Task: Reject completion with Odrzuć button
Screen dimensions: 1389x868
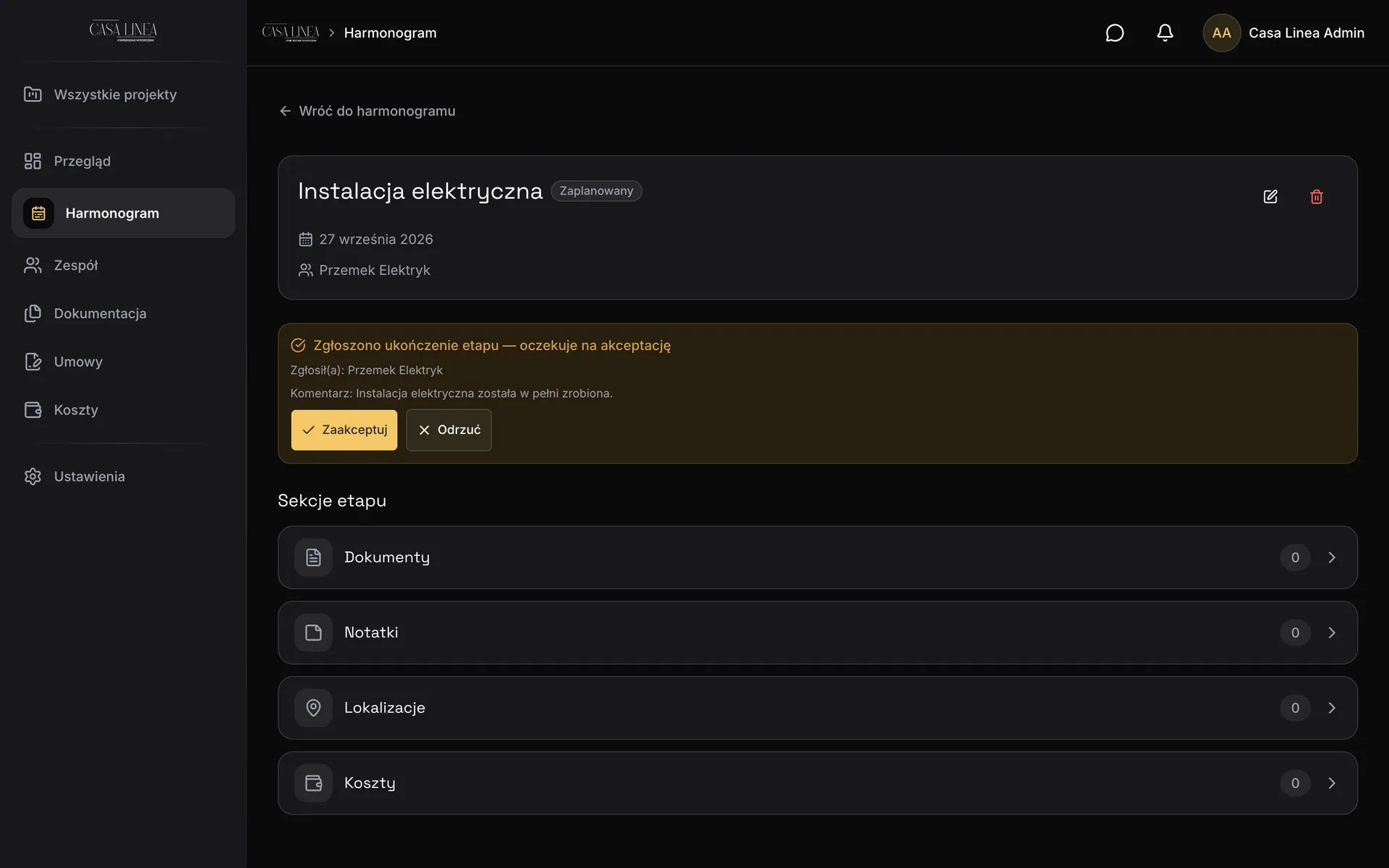Action: click(449, 430)
